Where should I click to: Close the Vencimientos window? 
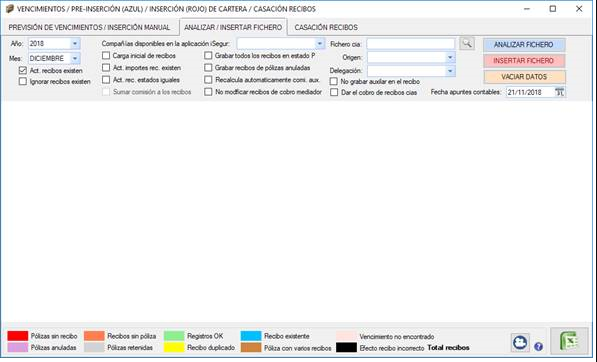(579, 9)
